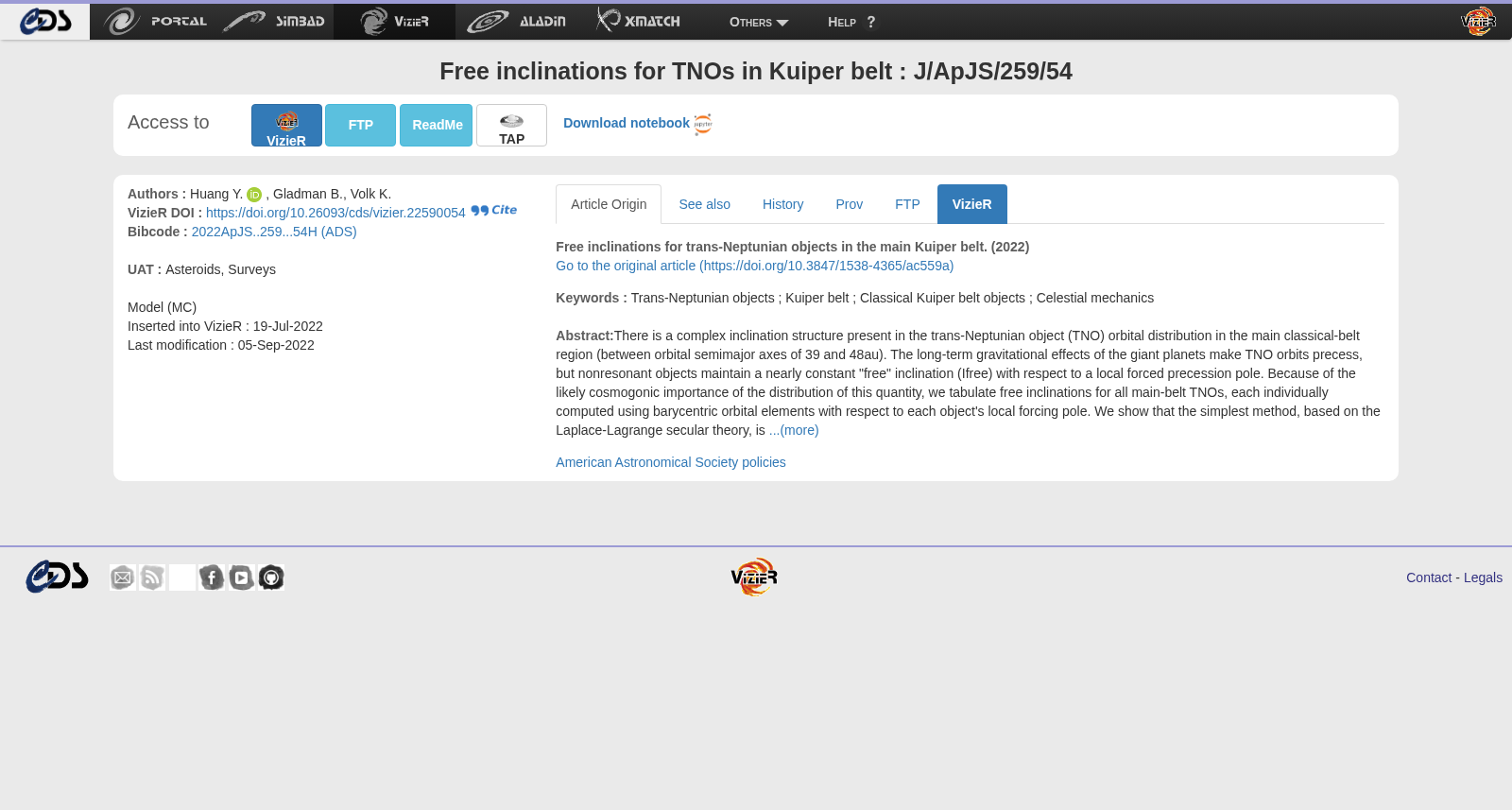Open the GitHub icon in footer
The height and width of the screenshot is (810, 1512).
point(271,577)
